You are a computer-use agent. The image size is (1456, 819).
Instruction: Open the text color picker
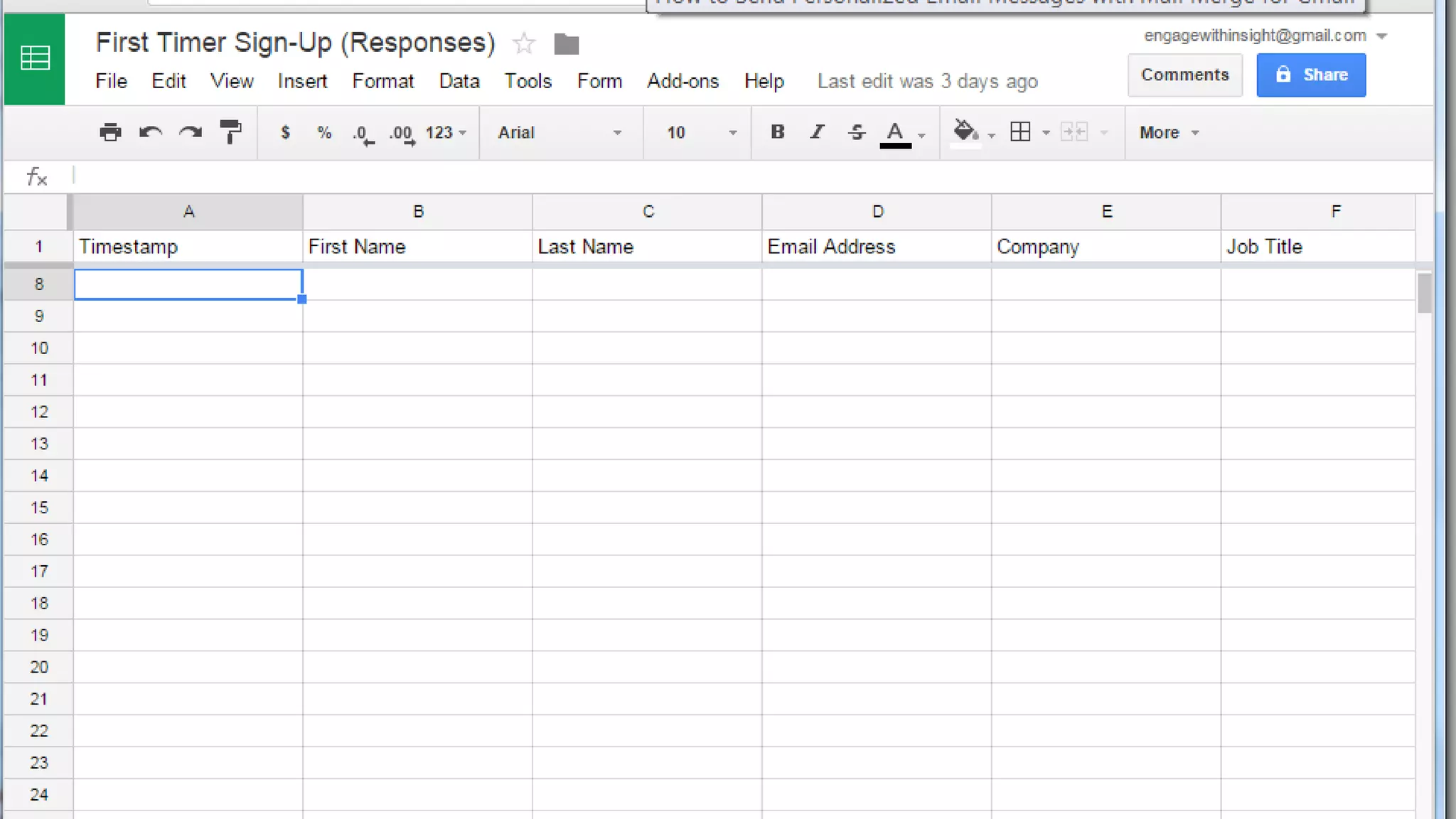coord(896,133)
